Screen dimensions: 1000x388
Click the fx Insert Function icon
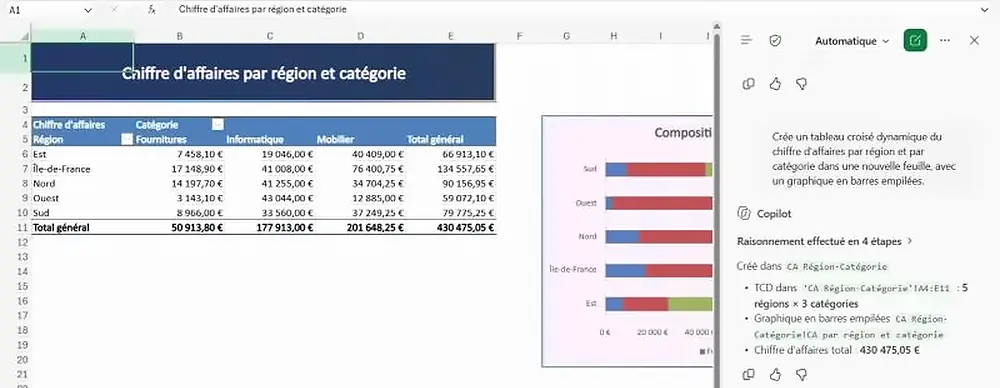151,10
